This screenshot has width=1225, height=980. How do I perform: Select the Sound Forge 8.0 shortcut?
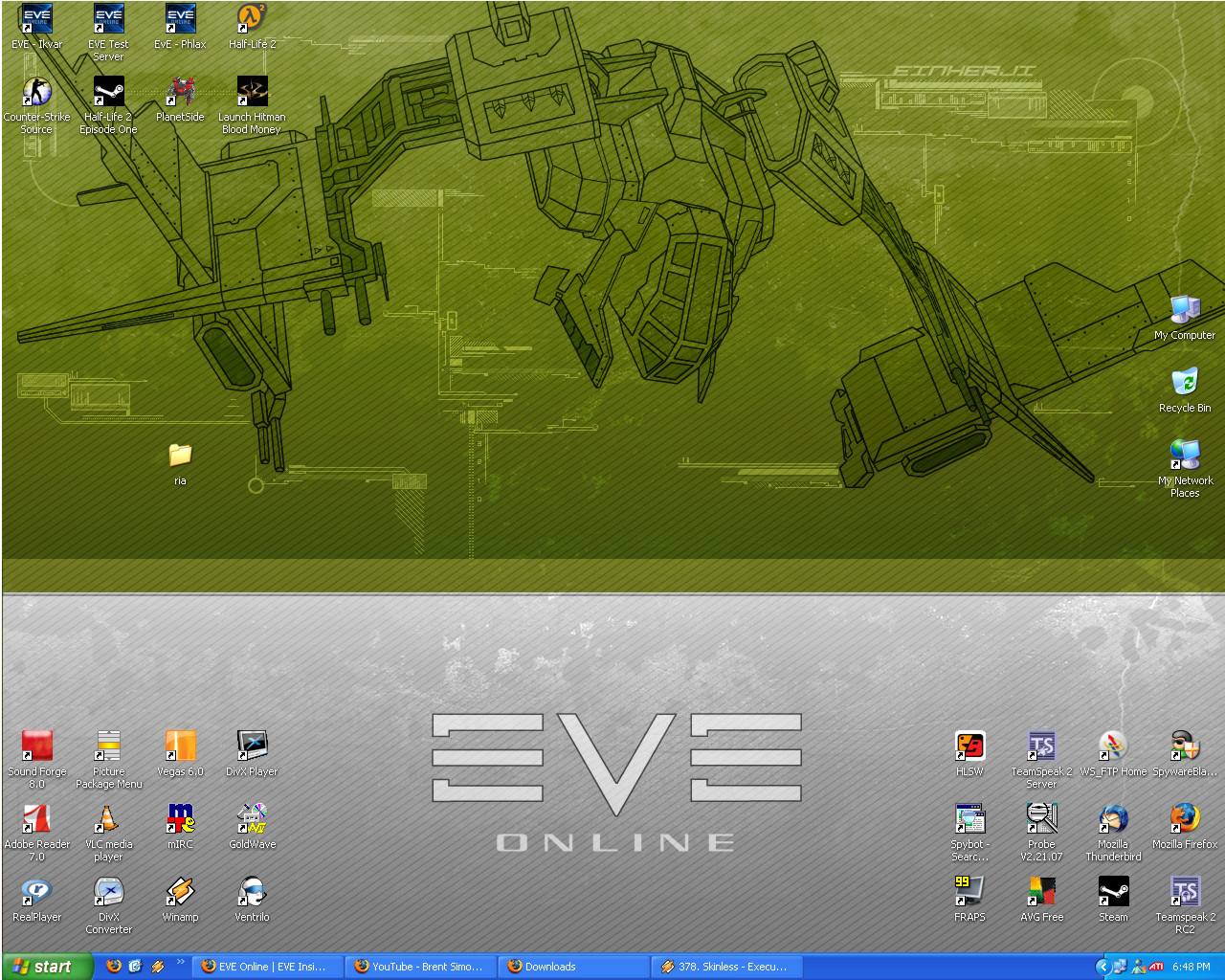[36, 760]
